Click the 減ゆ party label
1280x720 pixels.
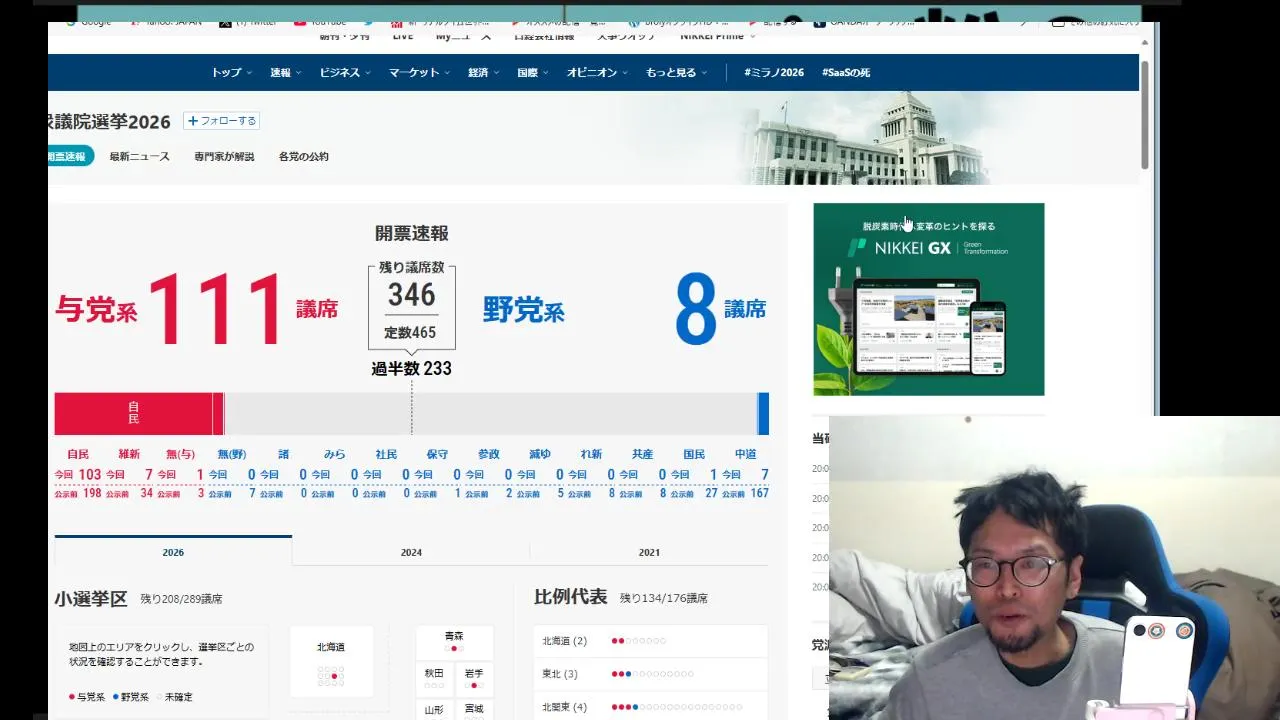pos(540,454)
